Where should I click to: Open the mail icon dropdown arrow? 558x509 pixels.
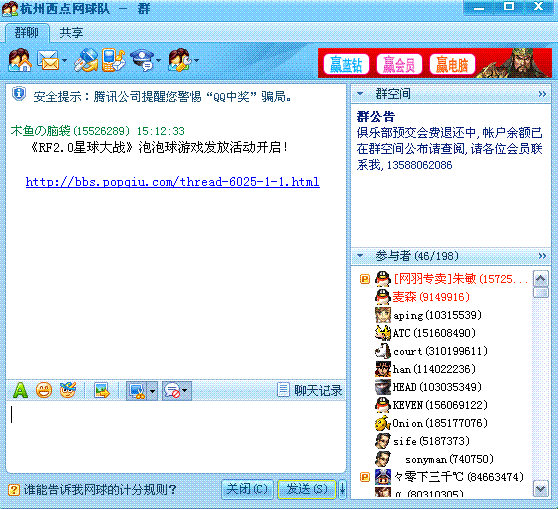(64, 61)
